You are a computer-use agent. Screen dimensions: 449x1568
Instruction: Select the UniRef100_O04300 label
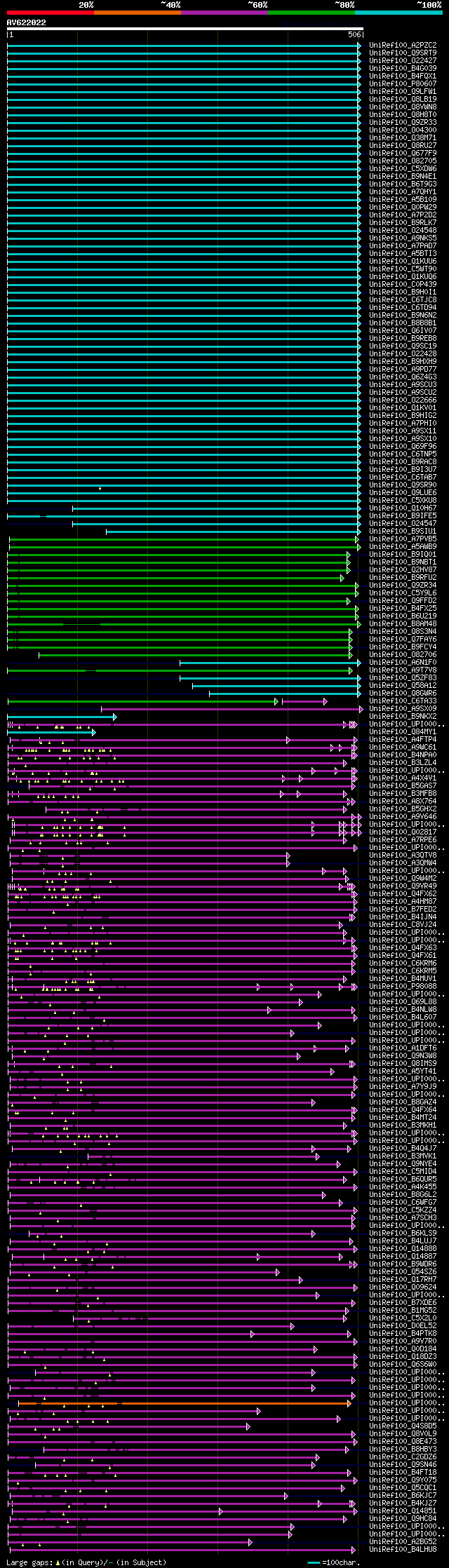[403, 130]
